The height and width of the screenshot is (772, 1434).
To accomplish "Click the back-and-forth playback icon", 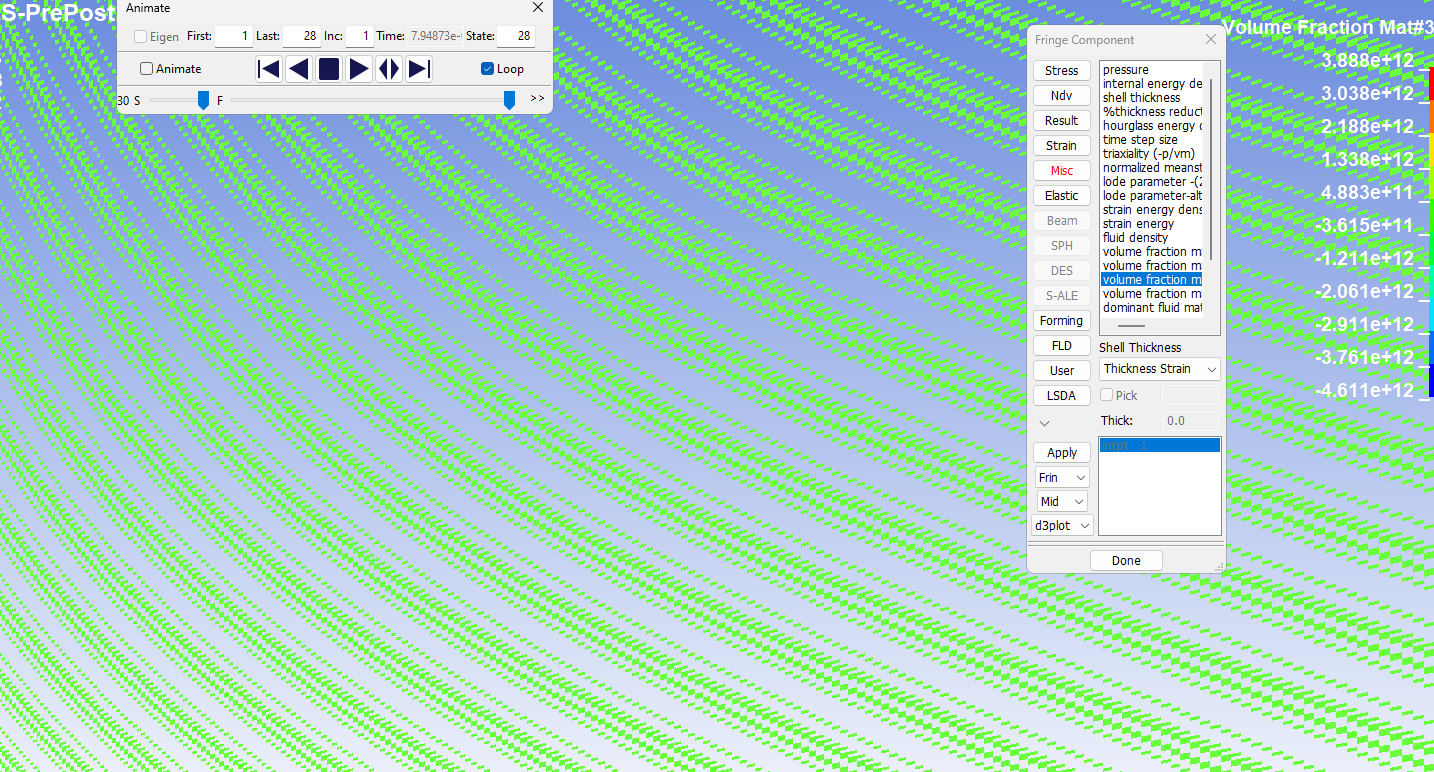I will 389,69.
